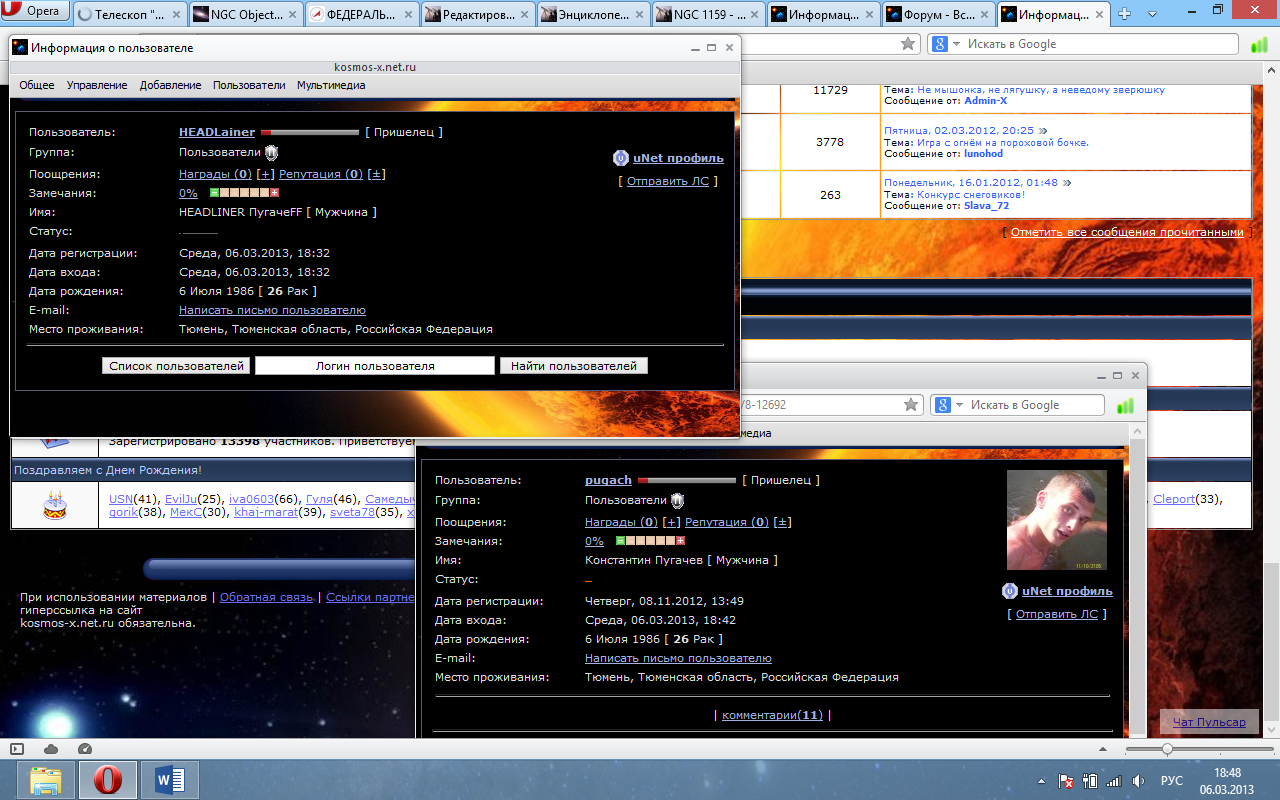Click red plus on pugach warnings bar
Image resolution: width=1280 pixels, height=800 pixels.
(680, 541)
